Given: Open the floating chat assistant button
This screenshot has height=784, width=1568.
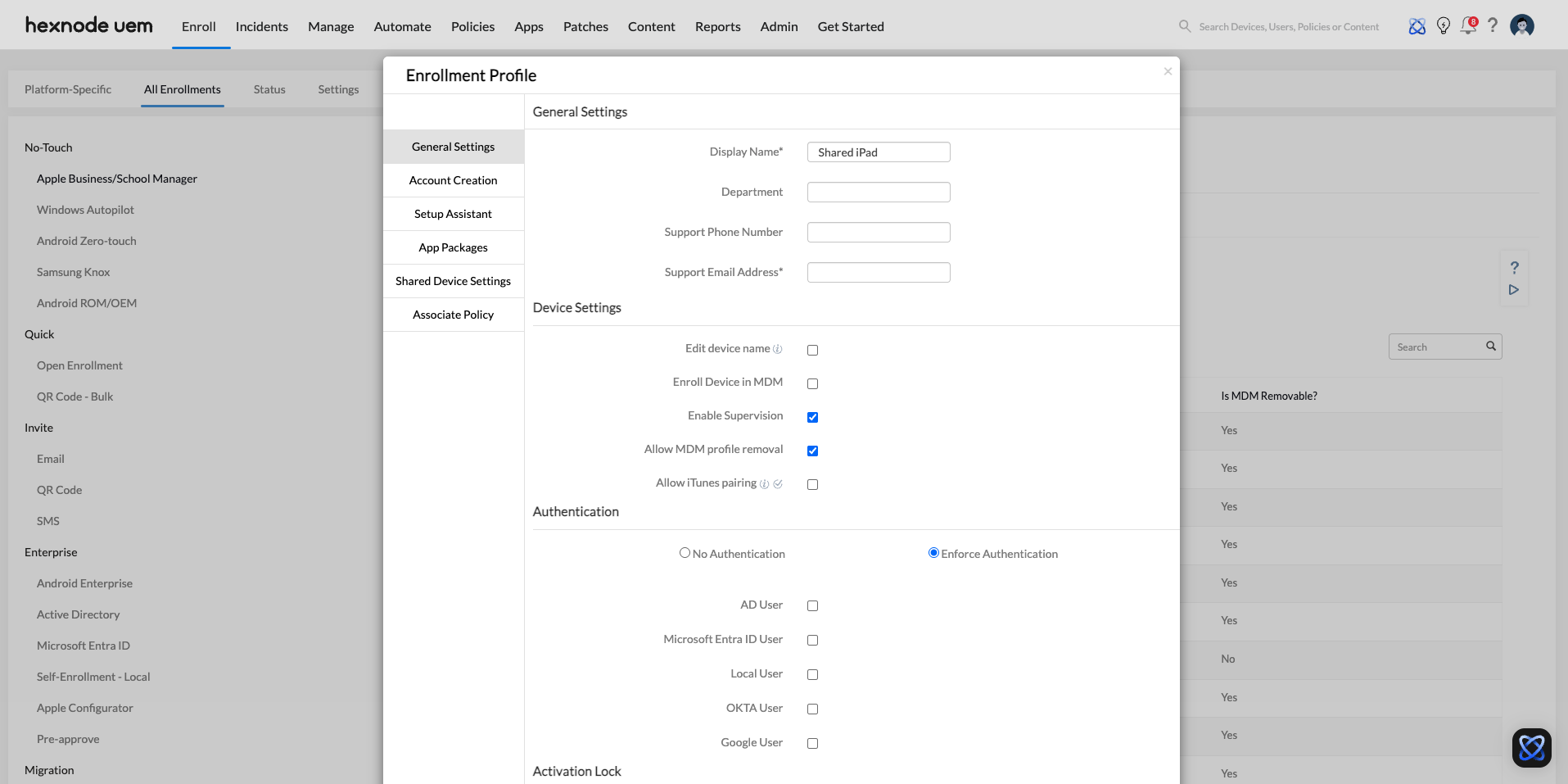Looking at the screenshot, I should (x=1531, y=747).
